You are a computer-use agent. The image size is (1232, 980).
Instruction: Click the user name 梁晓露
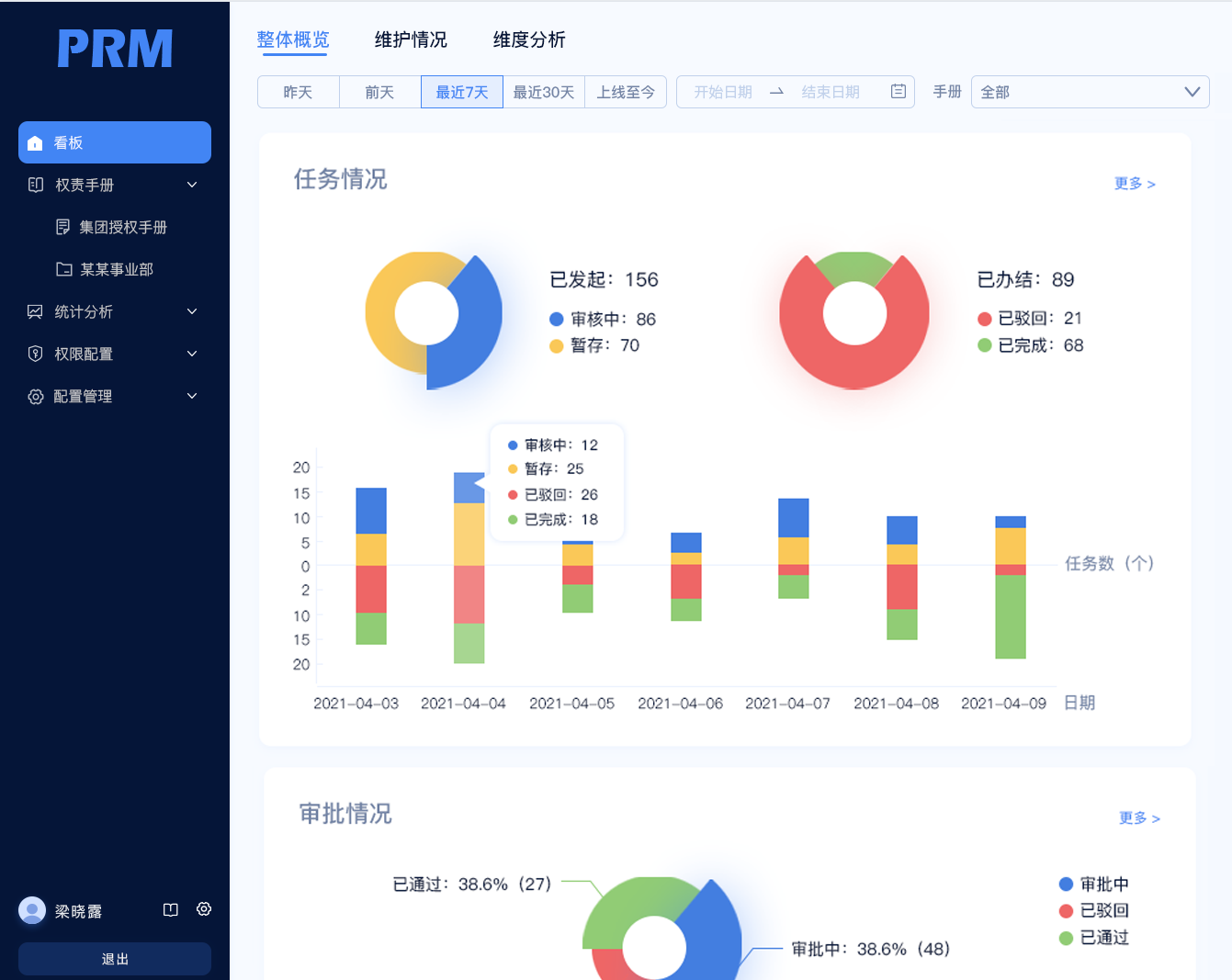[78, 911]
